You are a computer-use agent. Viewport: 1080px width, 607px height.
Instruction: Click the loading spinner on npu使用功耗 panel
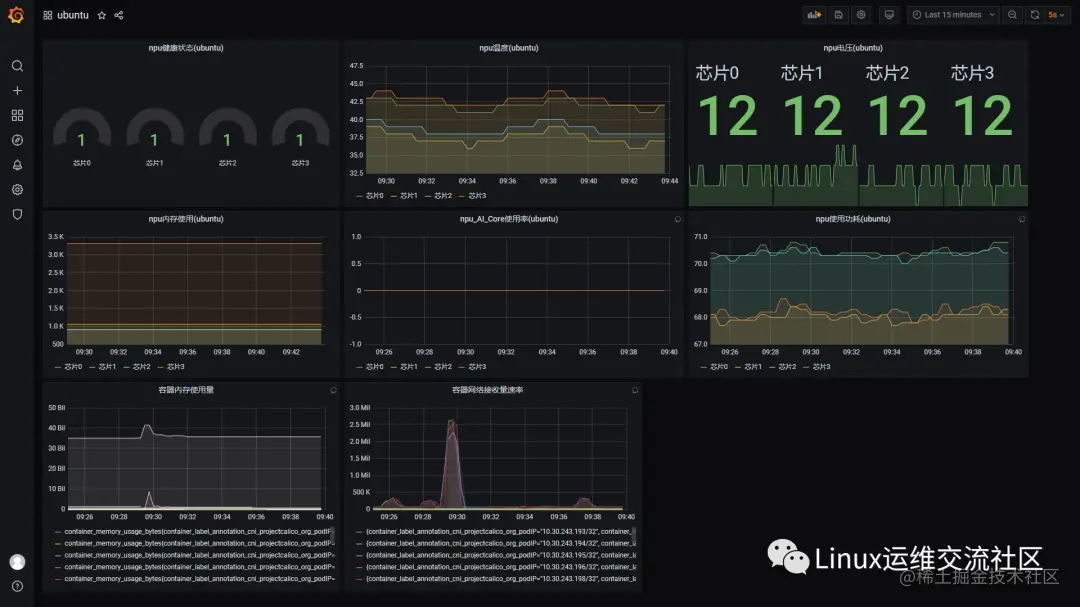(x=1021, y=219)
